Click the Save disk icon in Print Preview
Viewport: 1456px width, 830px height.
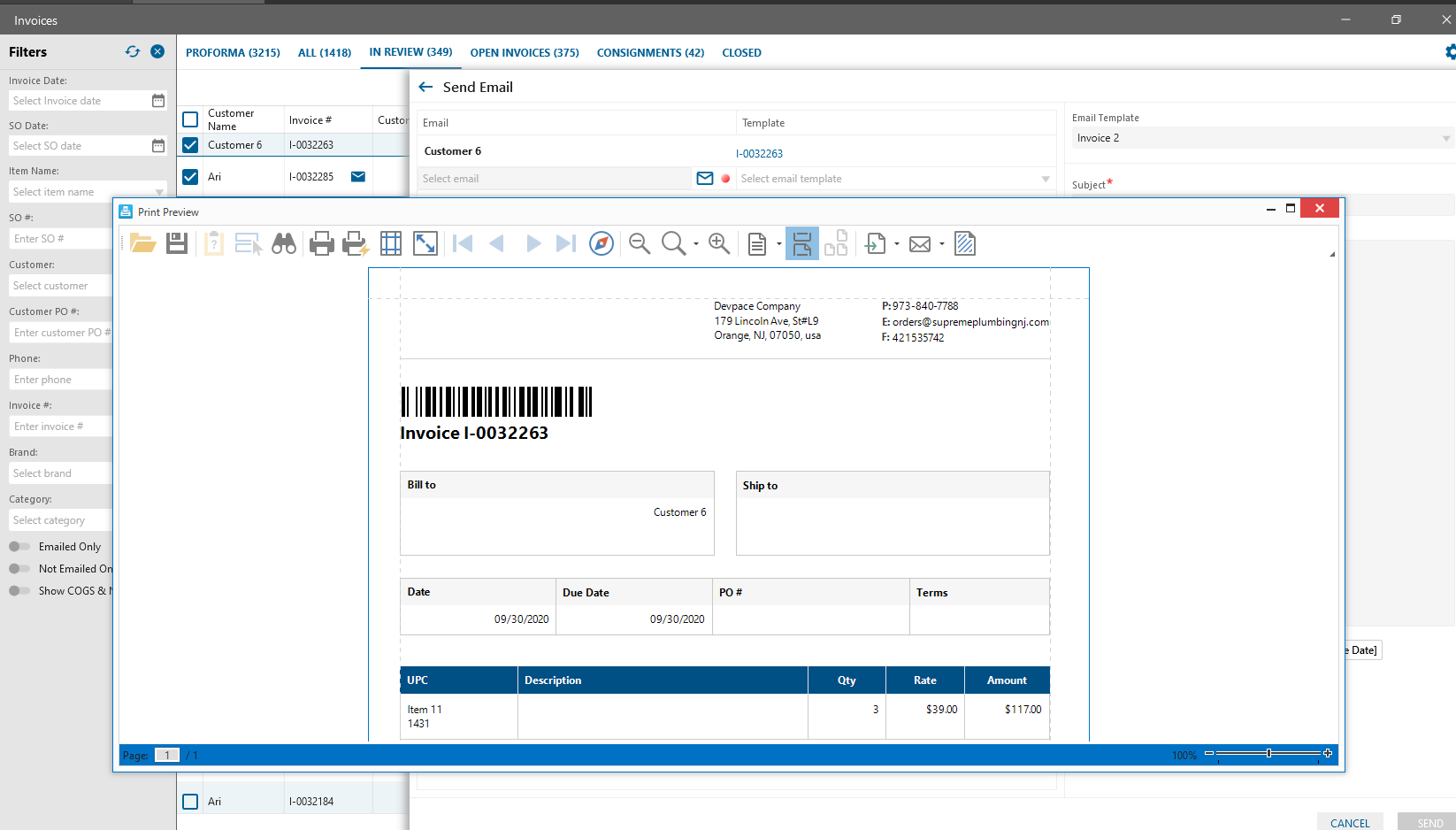pos(177,243)
